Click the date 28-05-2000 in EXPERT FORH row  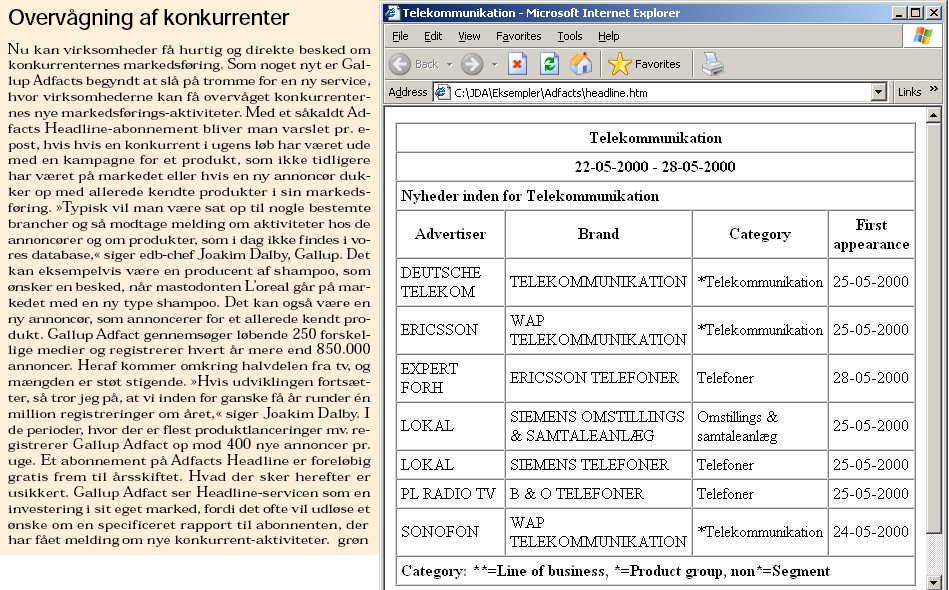coord(871,378)
